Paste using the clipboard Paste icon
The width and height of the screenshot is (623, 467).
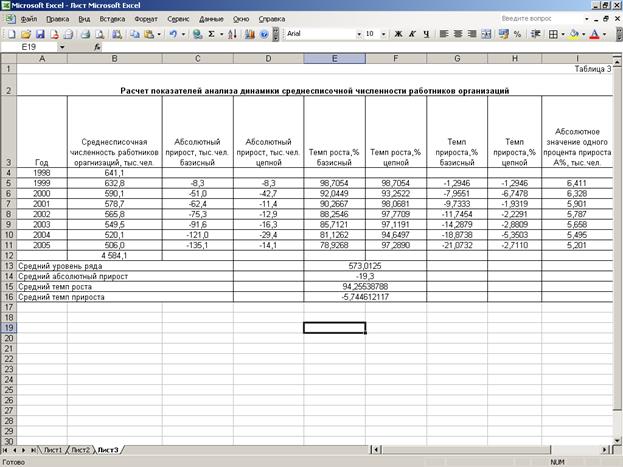pyautogui.click(x=149, y=34)
